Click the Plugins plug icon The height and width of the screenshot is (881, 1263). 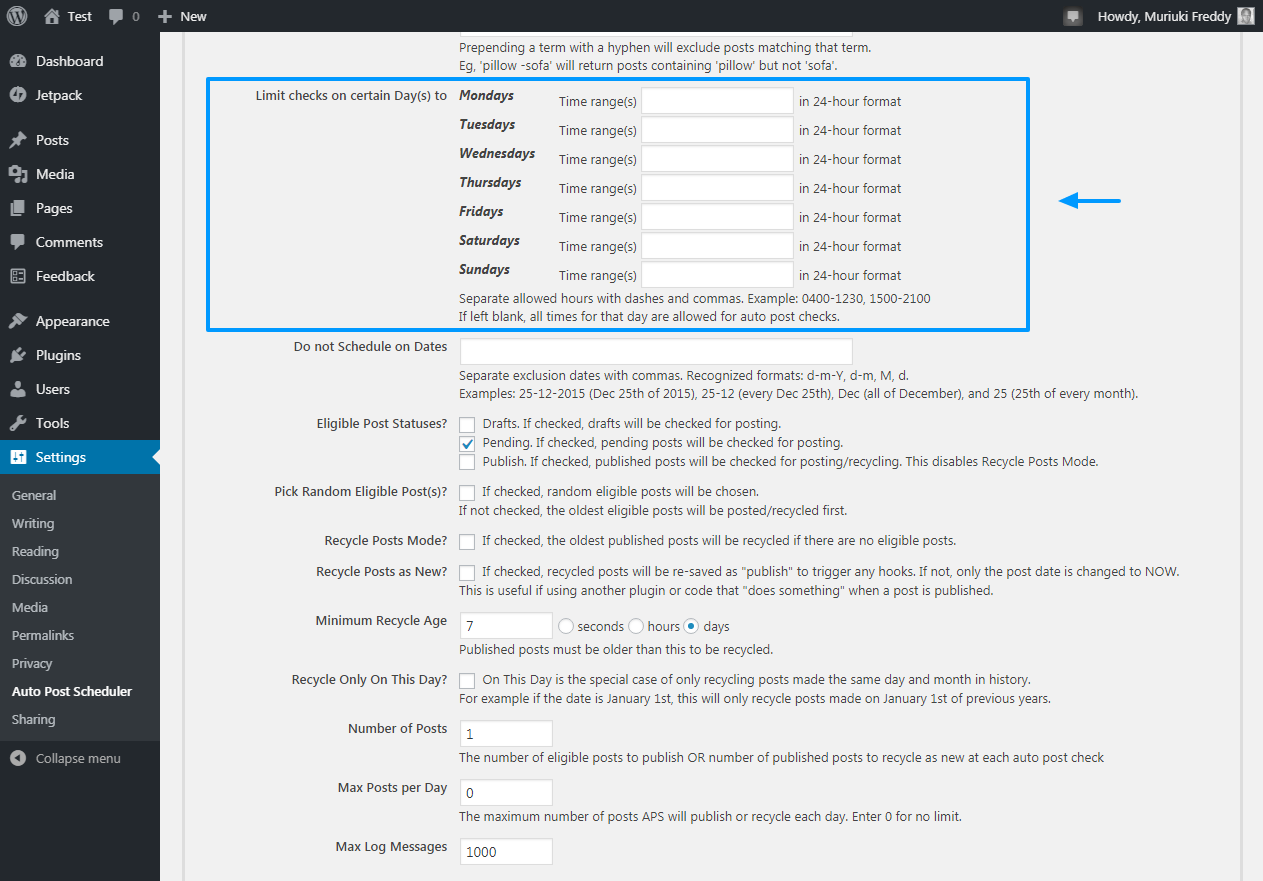pos(18,355)
